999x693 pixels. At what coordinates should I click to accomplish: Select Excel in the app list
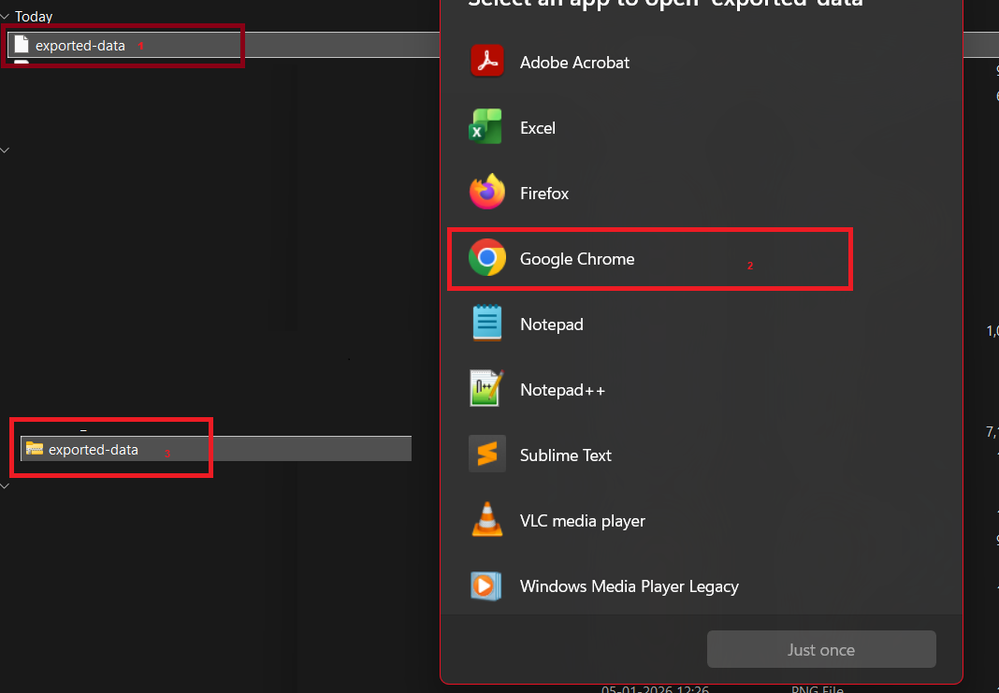(701, 127)
